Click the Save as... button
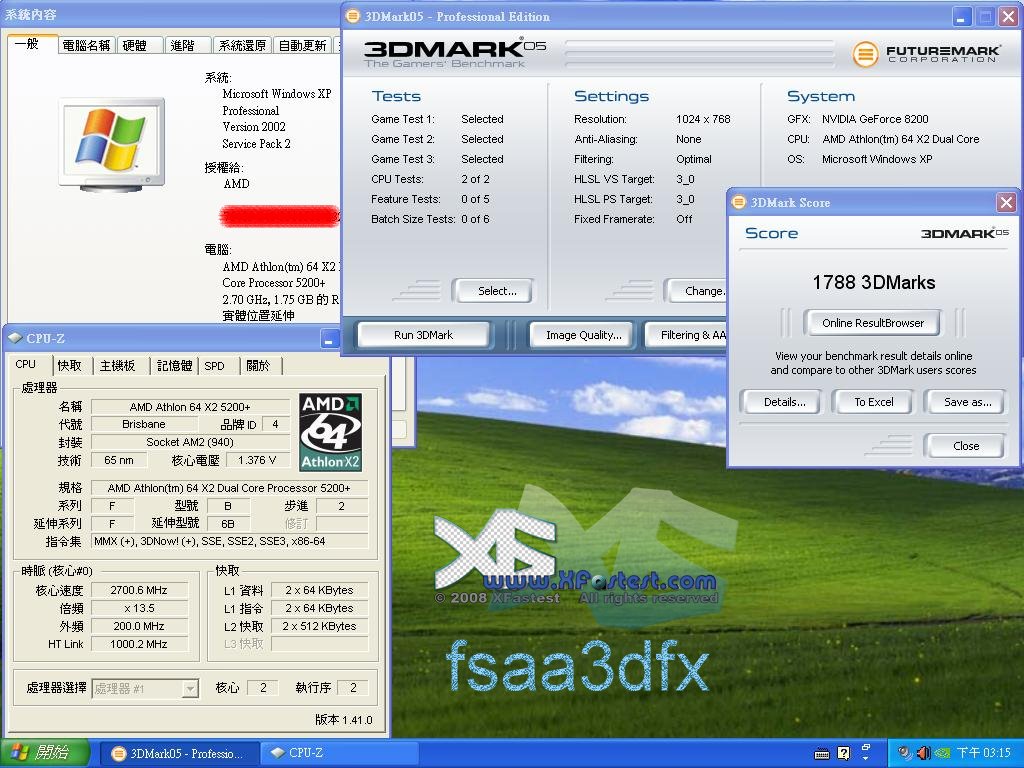Image resolution: width=1024 pixels, height=768 pixels. click(967, 402)
